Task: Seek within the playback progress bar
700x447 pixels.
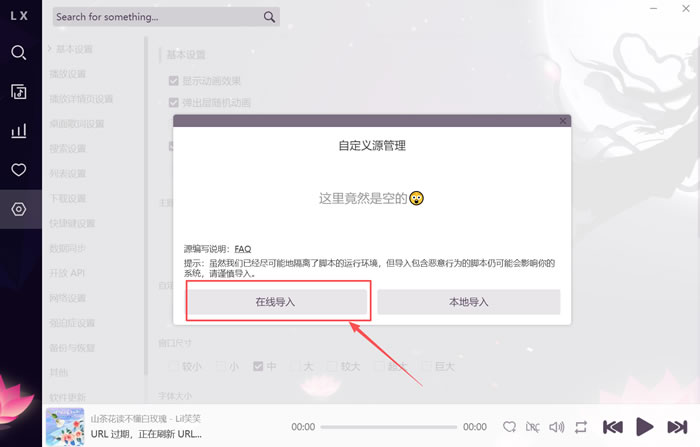Action: pyautogui.click(x=388, y=427)
